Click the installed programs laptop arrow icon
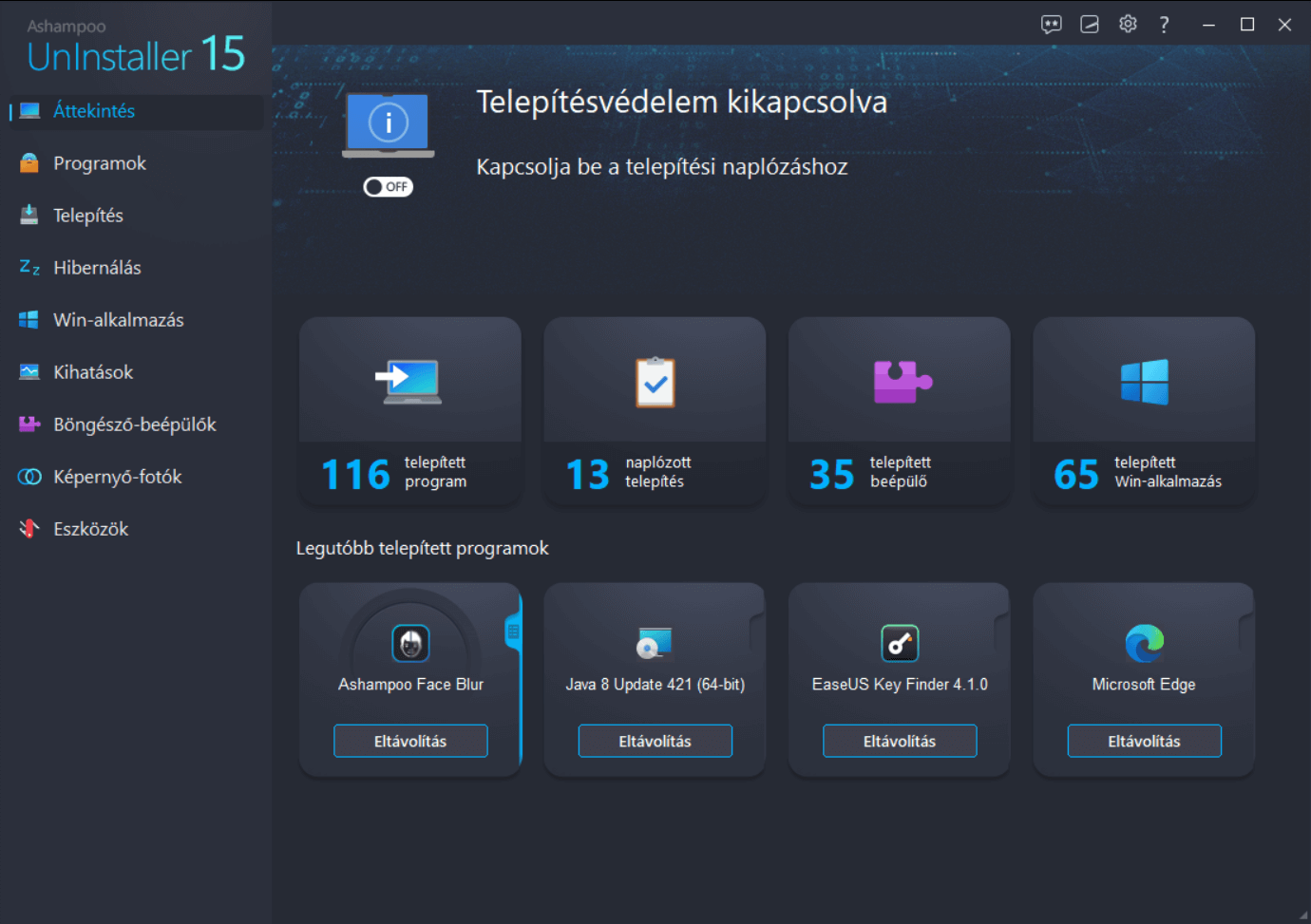1311x924 pixels. [409, 382]
